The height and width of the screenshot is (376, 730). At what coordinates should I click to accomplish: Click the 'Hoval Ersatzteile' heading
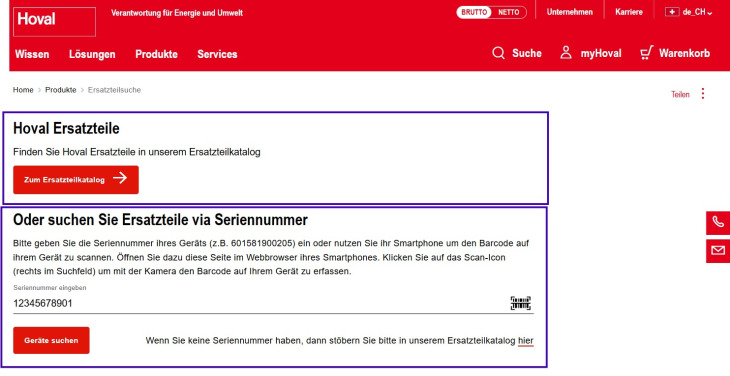tap(66, 128)
